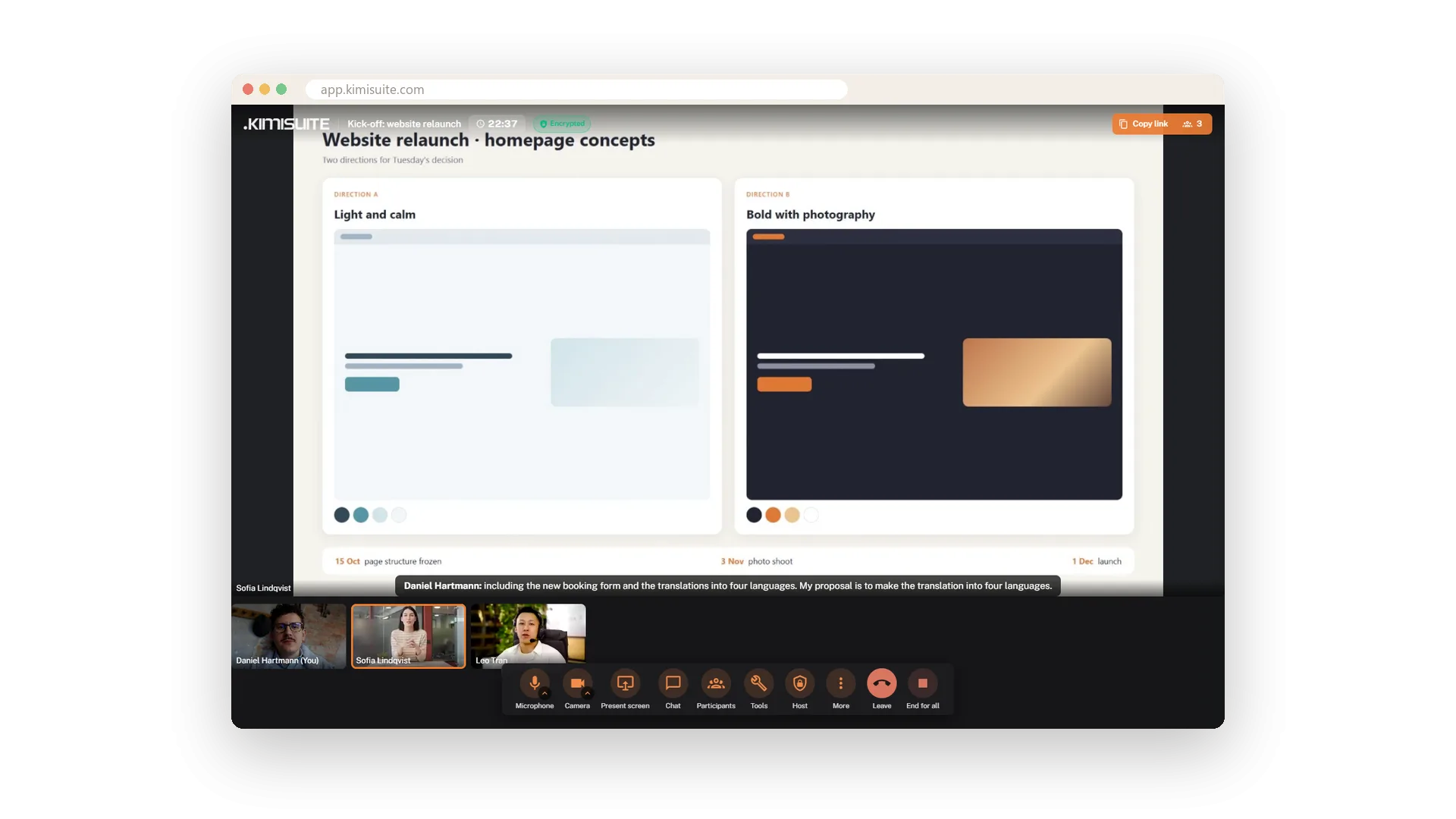The width and height of the screenshot is (1456, 819).
Task: Click the Encrypted status badge
Action: (x=562, y=124)
